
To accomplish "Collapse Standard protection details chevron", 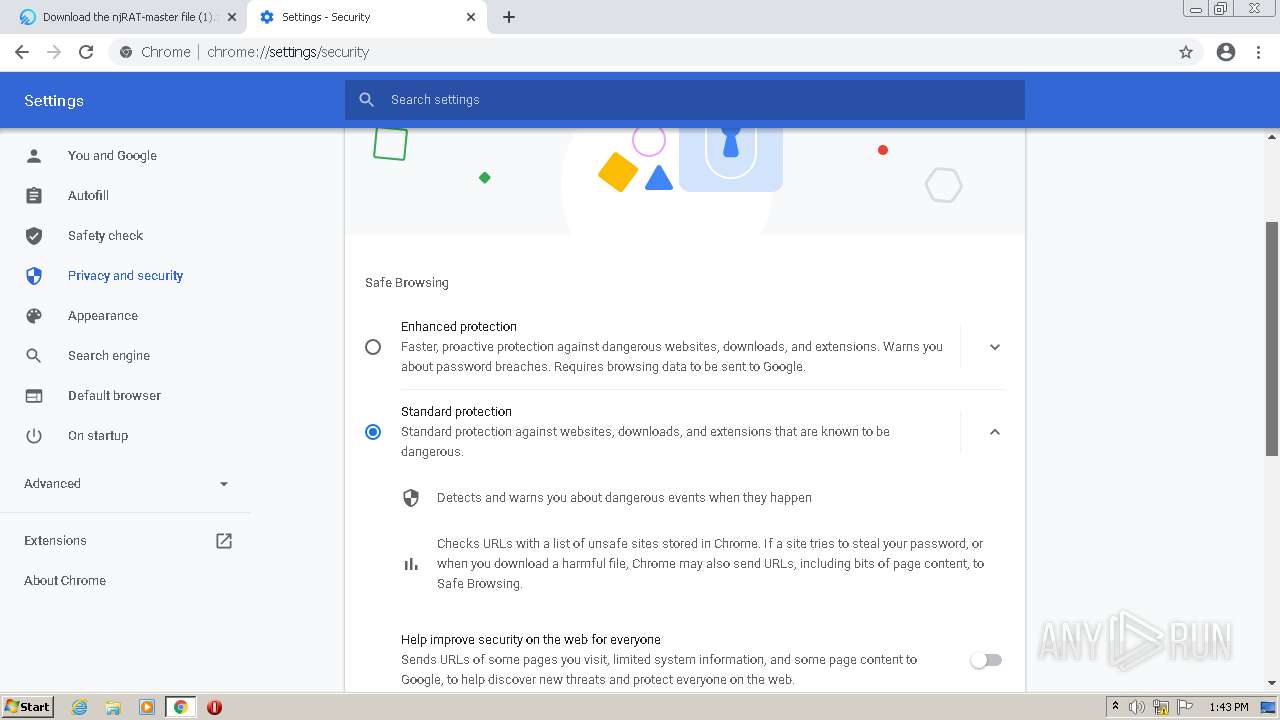I will click(995, 432).
